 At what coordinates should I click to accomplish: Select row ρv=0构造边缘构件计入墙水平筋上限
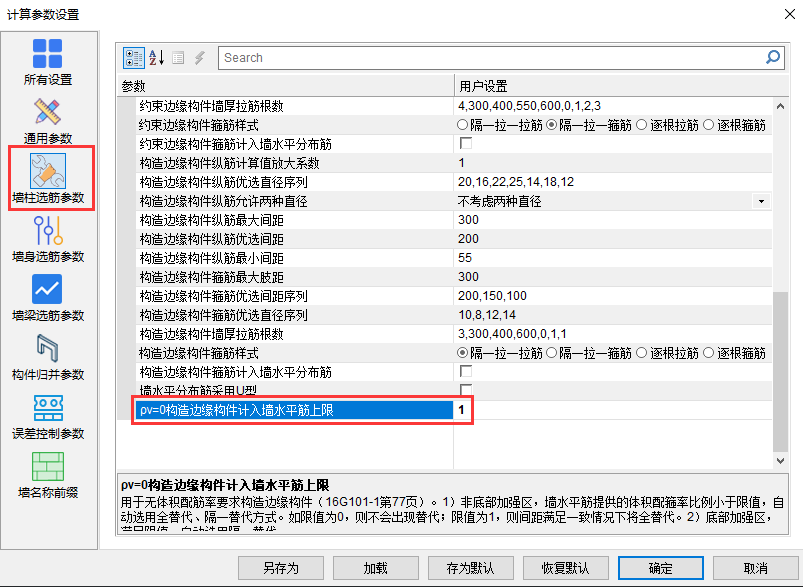pyautogui.click(x=294, y=410)
